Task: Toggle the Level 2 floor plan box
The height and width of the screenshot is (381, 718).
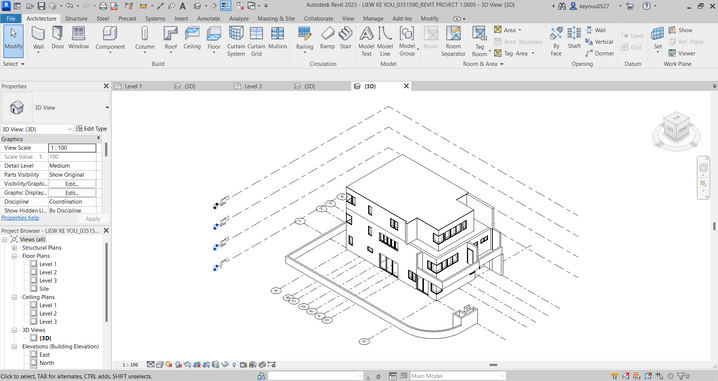Action: 34,272
